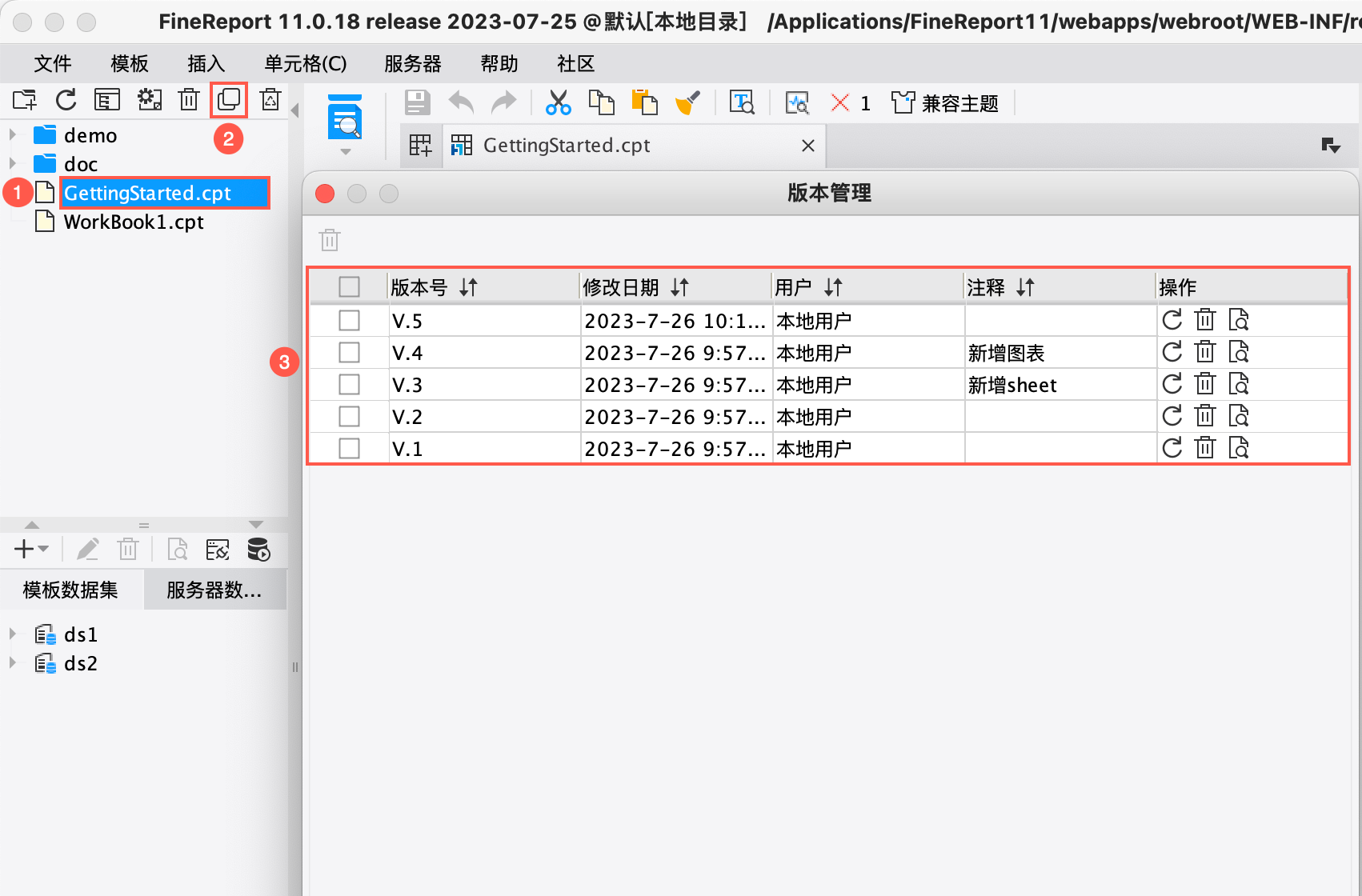Switch to the 模板数据集 tab

(71, 590)
